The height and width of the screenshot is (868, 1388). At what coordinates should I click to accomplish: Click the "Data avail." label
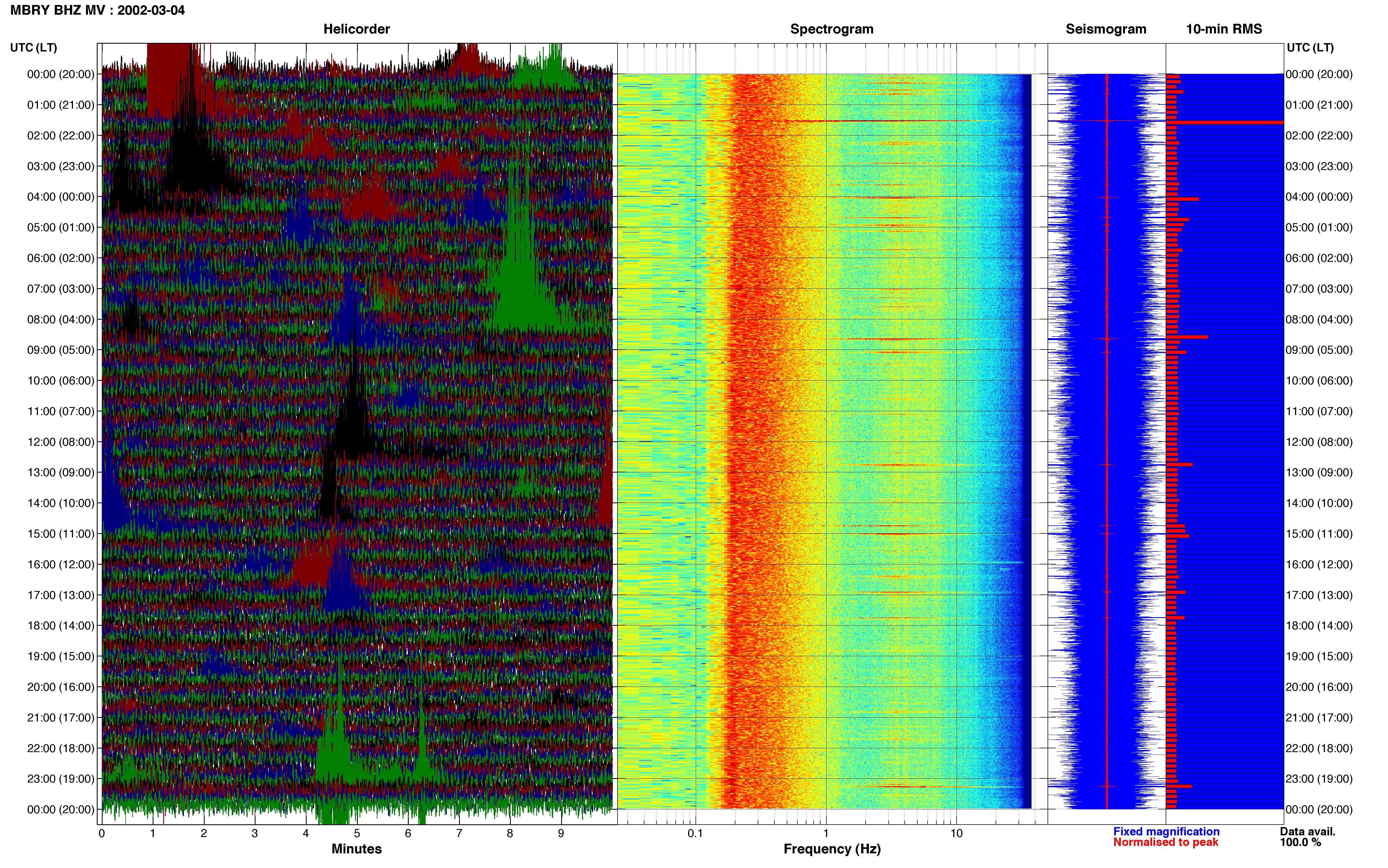point(1308,831)
